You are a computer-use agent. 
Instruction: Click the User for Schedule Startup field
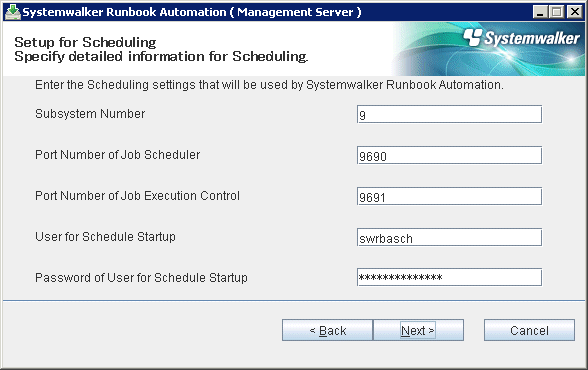pyautogui.click(x=449, y=237)
